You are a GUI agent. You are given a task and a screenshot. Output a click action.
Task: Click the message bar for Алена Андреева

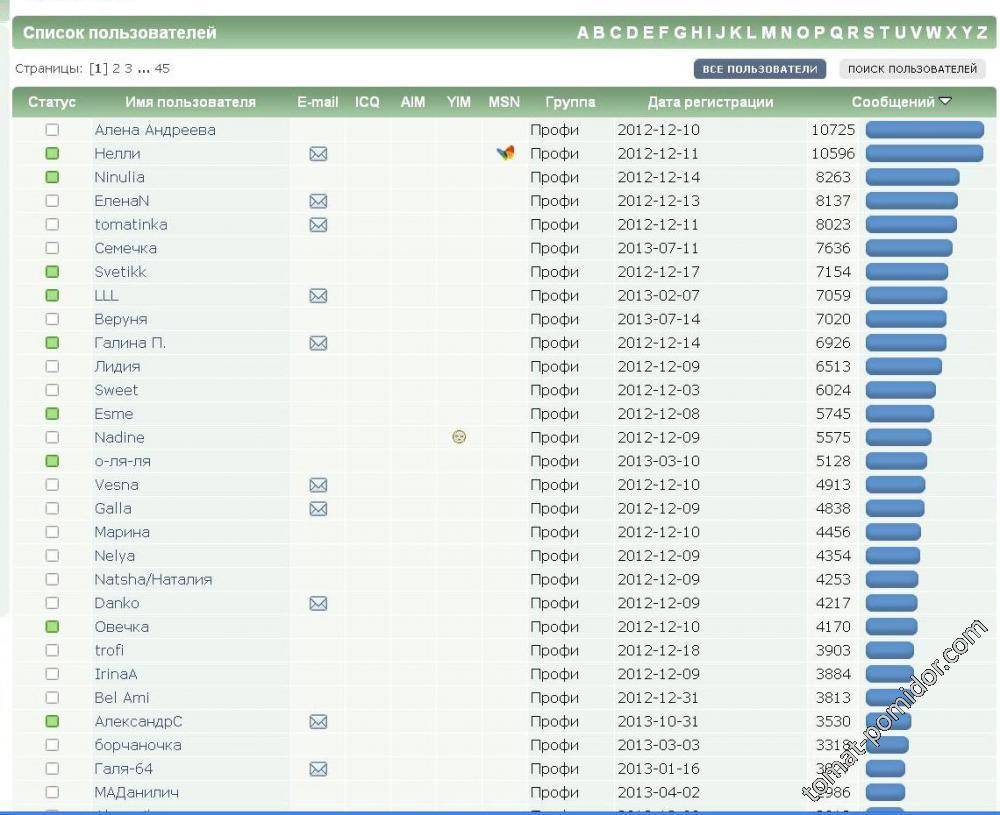[924, 130]
